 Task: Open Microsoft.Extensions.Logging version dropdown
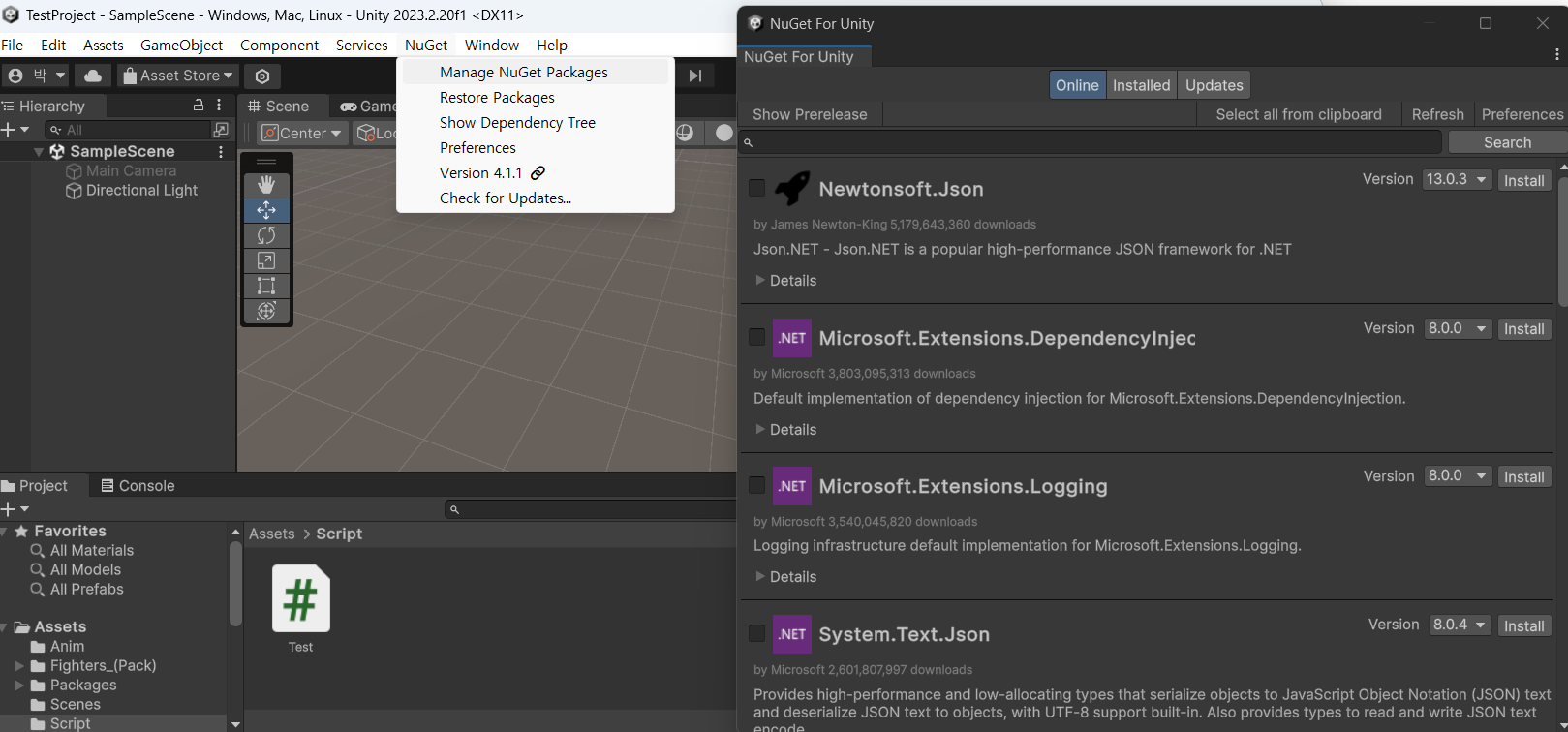coord(1458,475)
